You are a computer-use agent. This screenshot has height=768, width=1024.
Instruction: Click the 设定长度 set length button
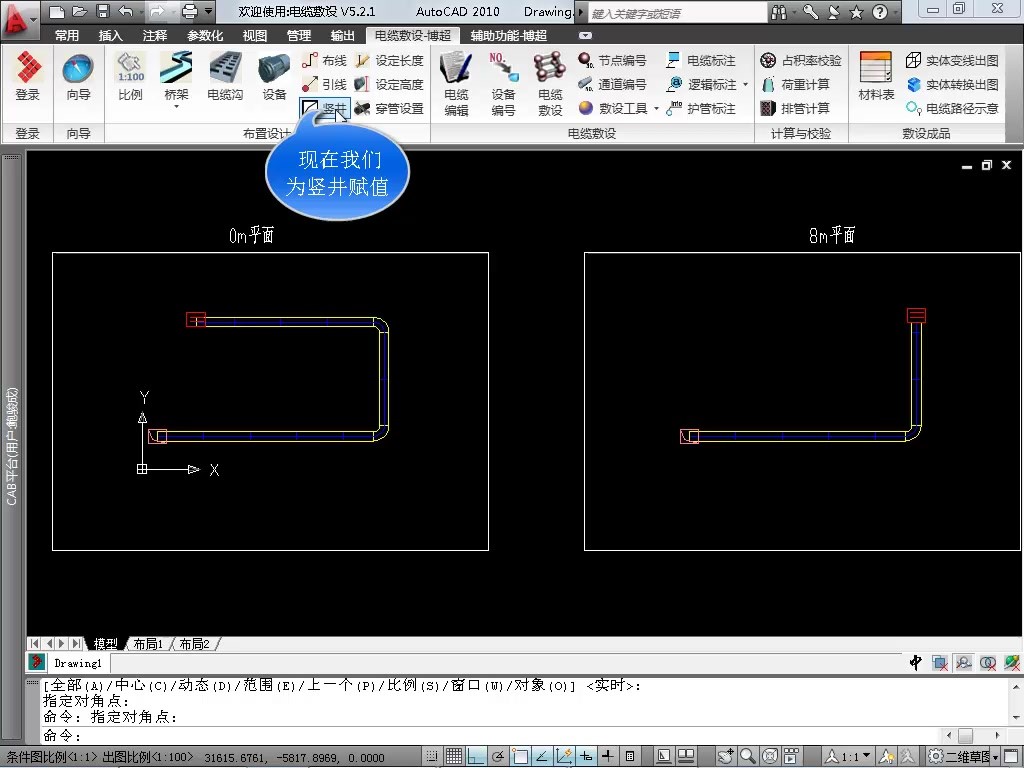click(389, 61)
